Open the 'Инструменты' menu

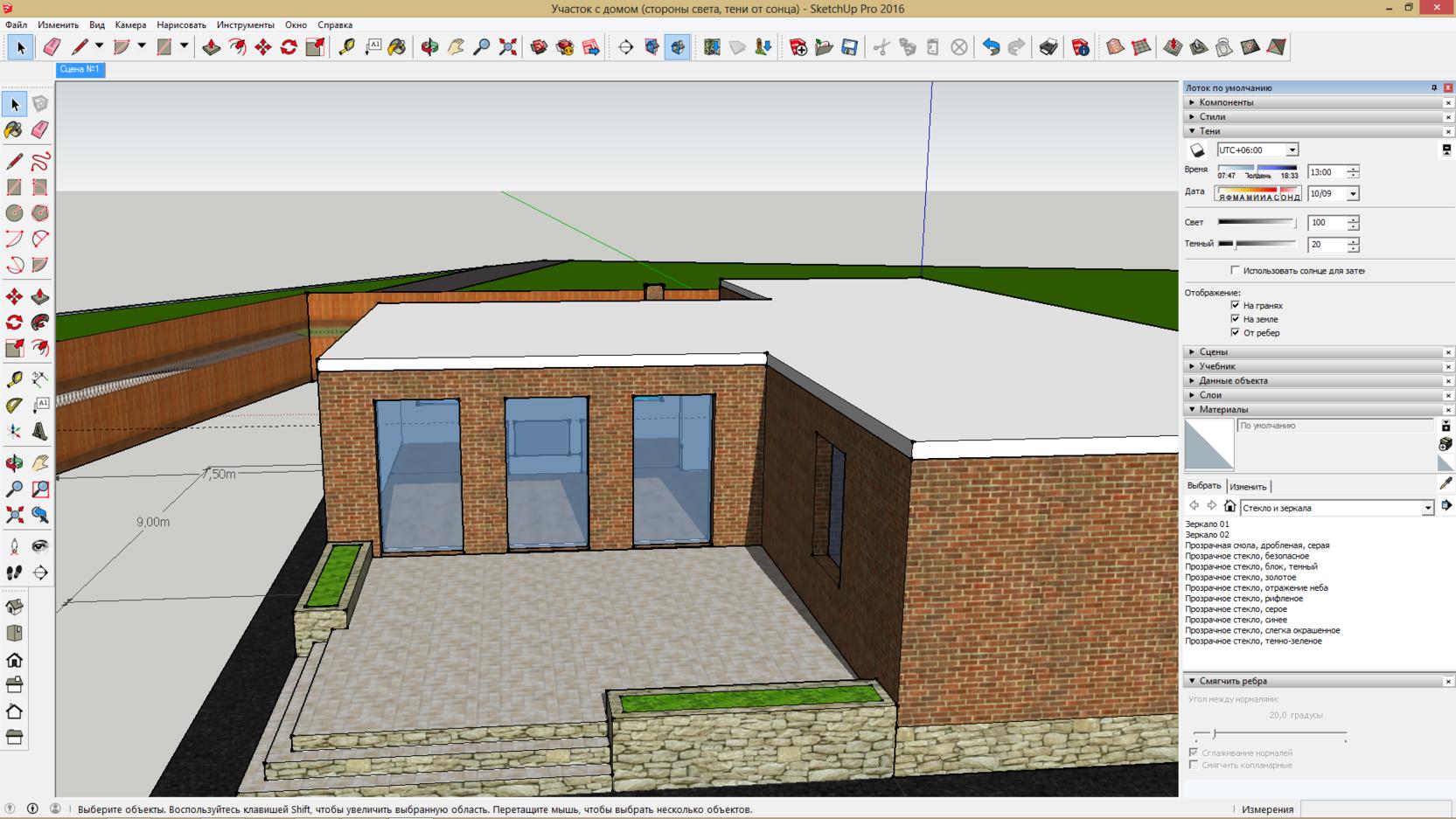[x=245, y=24]
